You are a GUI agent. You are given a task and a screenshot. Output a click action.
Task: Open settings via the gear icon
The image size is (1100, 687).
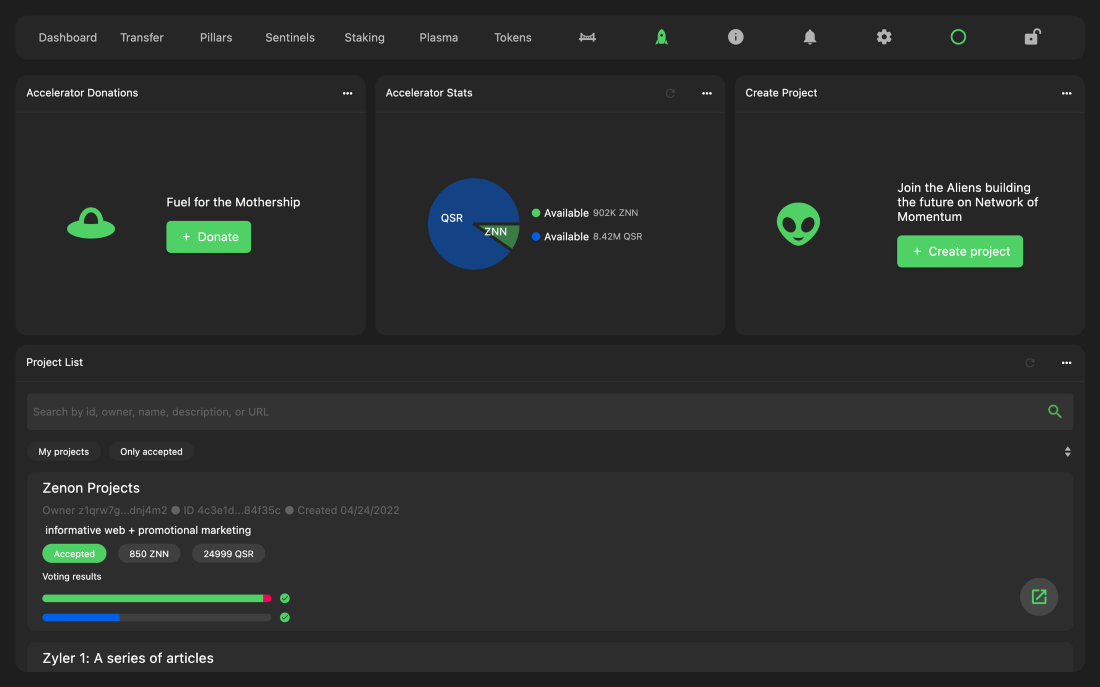pos(884,37)
